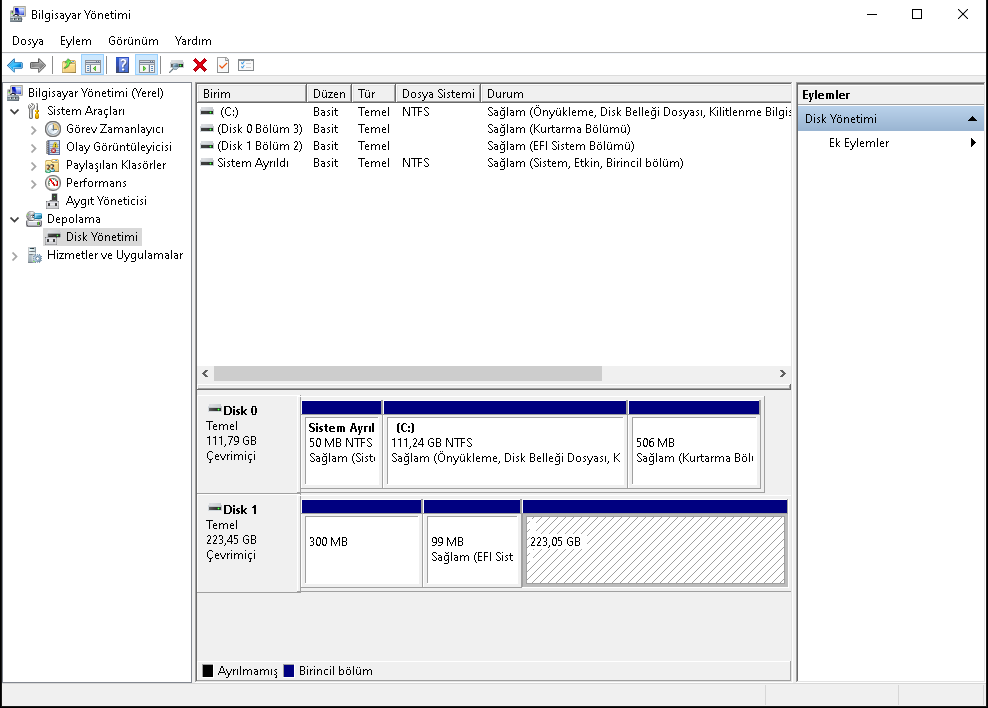Sort by the Durum column header
988x708 pixels.
click(636, 93)
